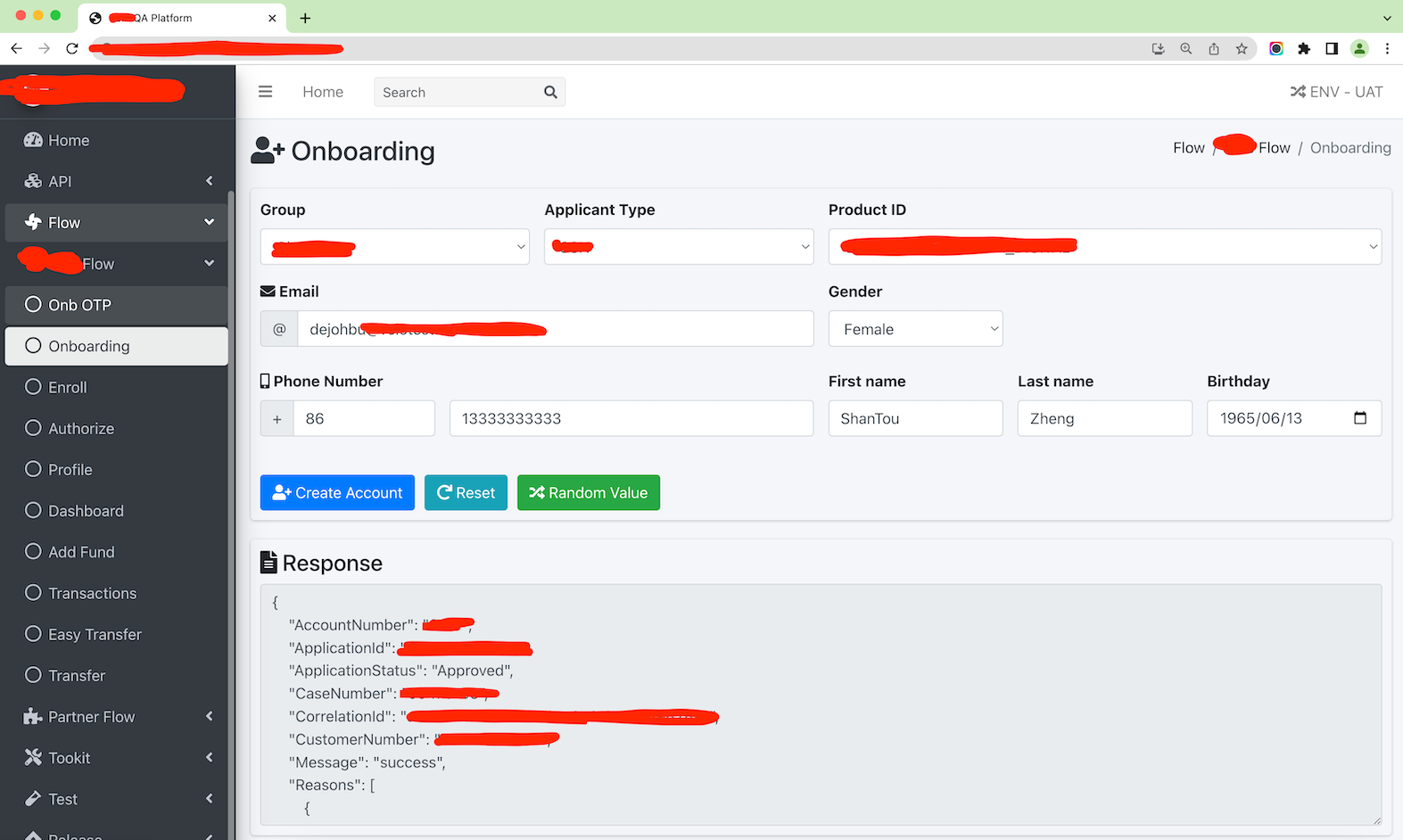Open the Product ID dropdown
This screenshot has height=840, width=1403.
1104,247
